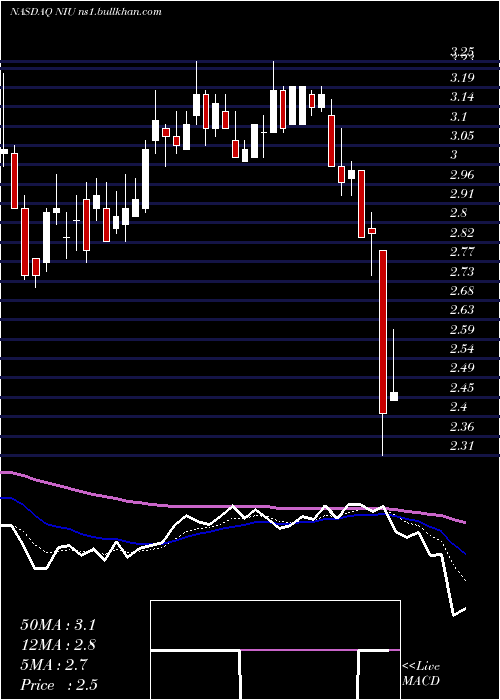Click the 2.73 price axis label

click(462, 271)
